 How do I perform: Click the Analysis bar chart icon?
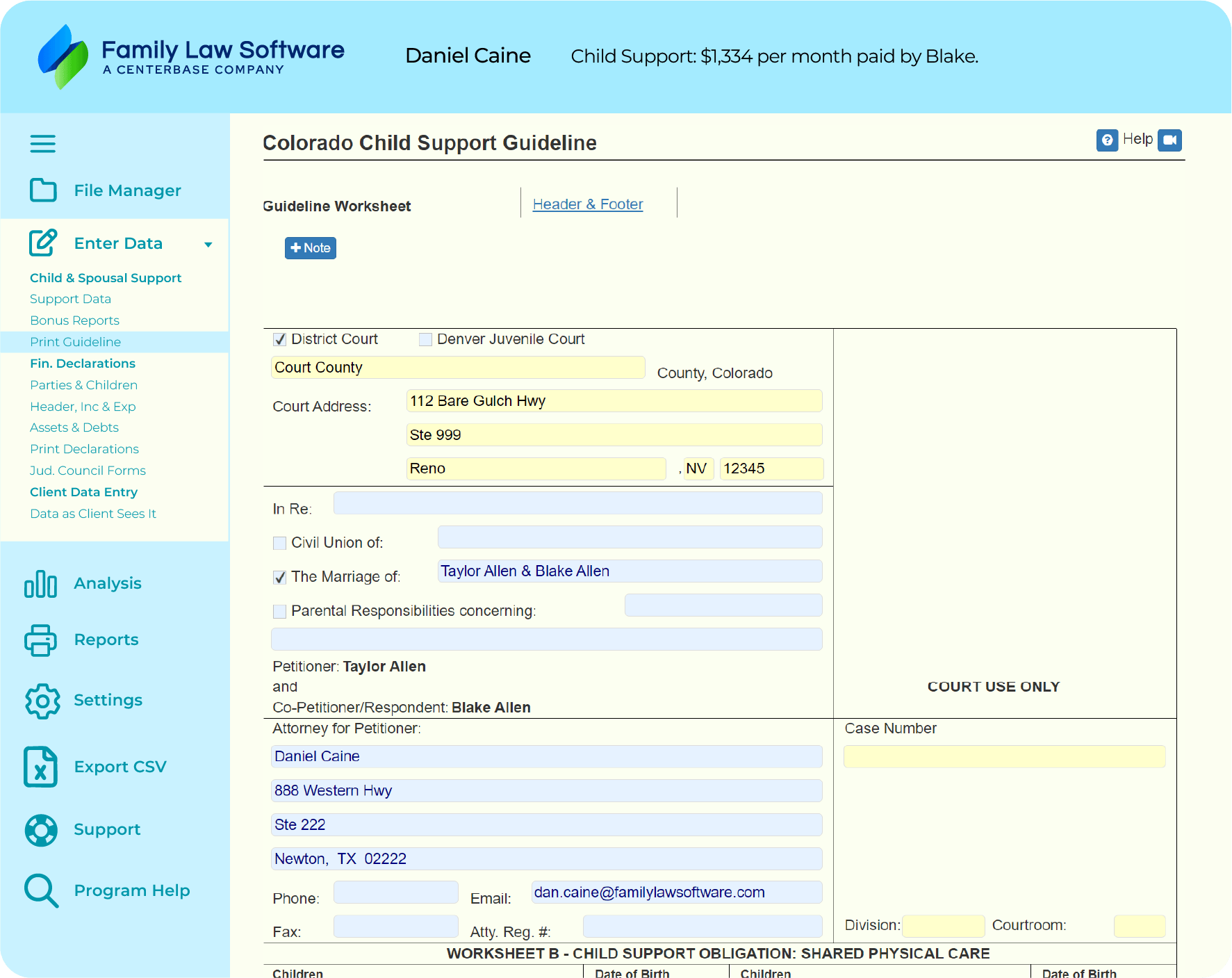point(40,584)
